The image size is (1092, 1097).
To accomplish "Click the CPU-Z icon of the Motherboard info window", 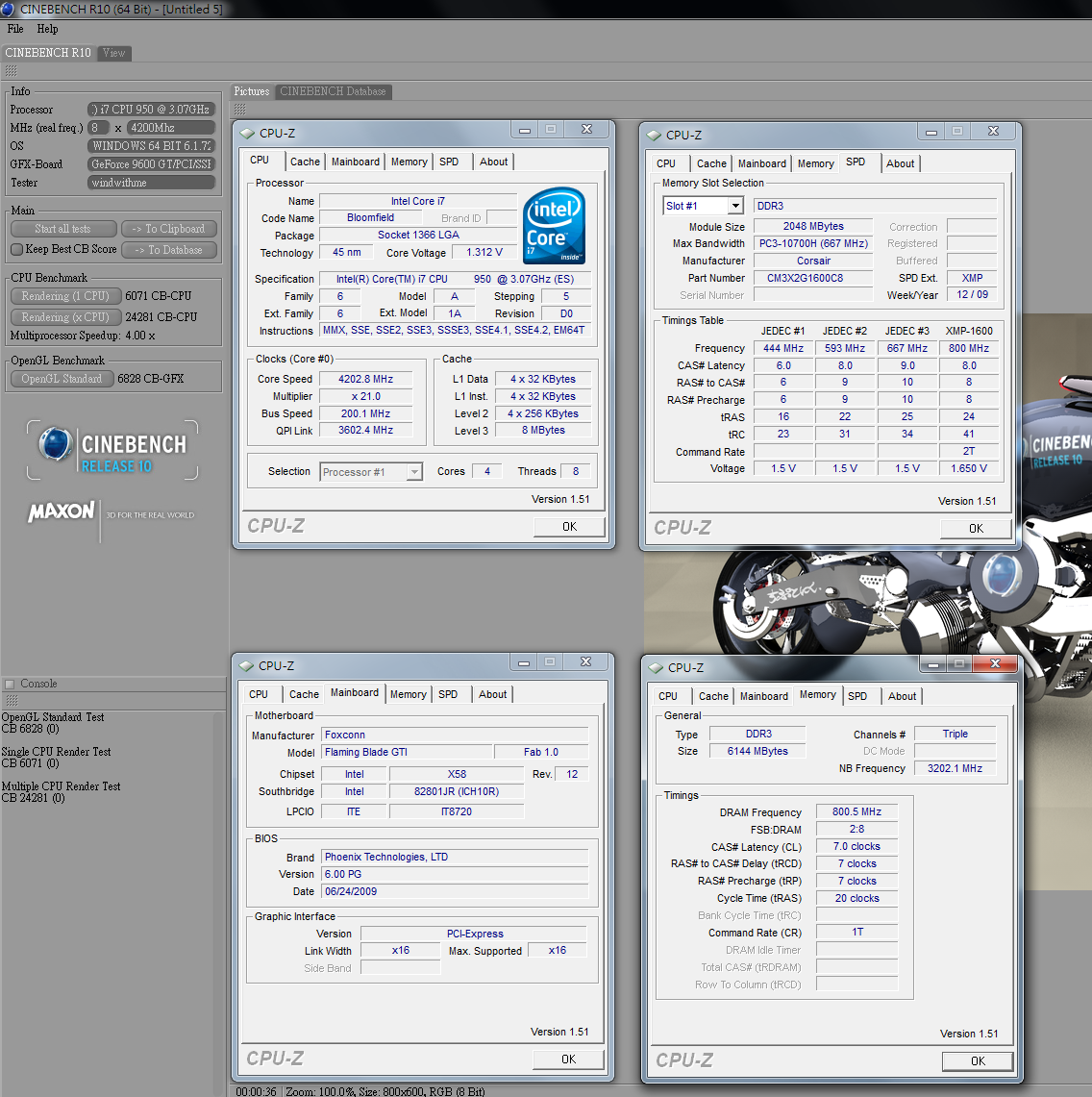I will (x=246, y=666).
